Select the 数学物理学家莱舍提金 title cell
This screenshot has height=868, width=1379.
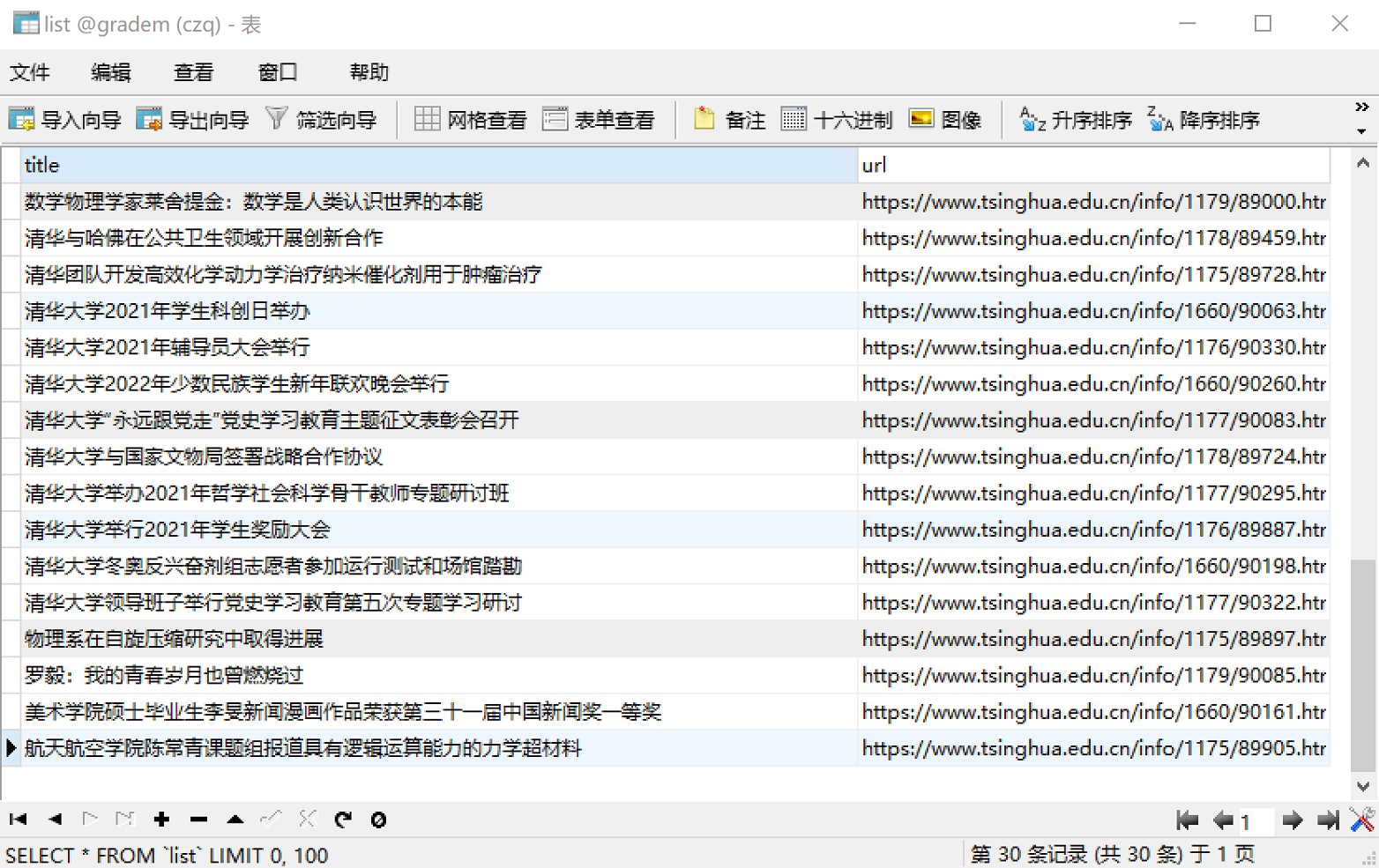[438, 202]
